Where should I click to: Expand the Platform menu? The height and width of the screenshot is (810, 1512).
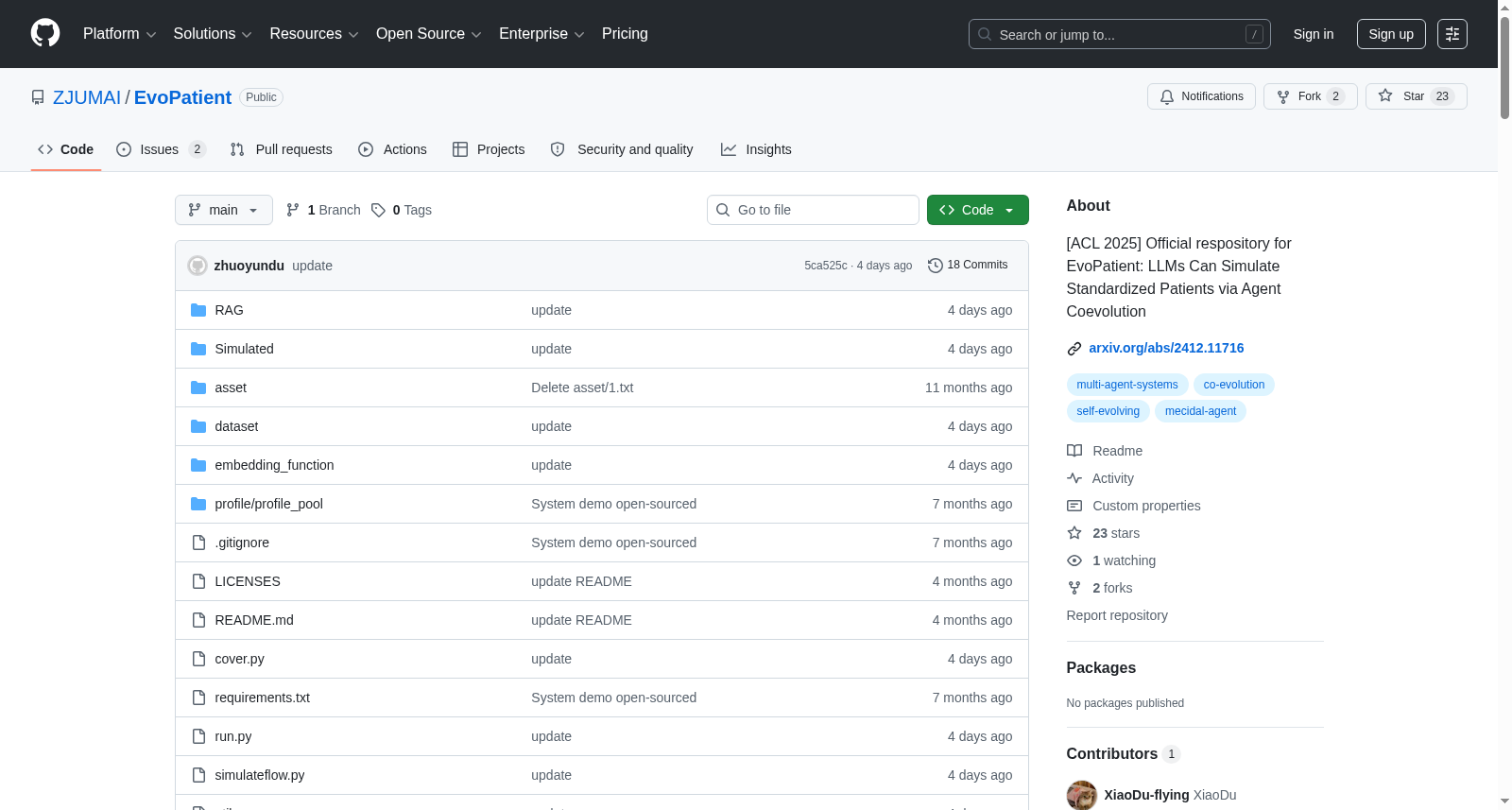(x=119, y=34)
